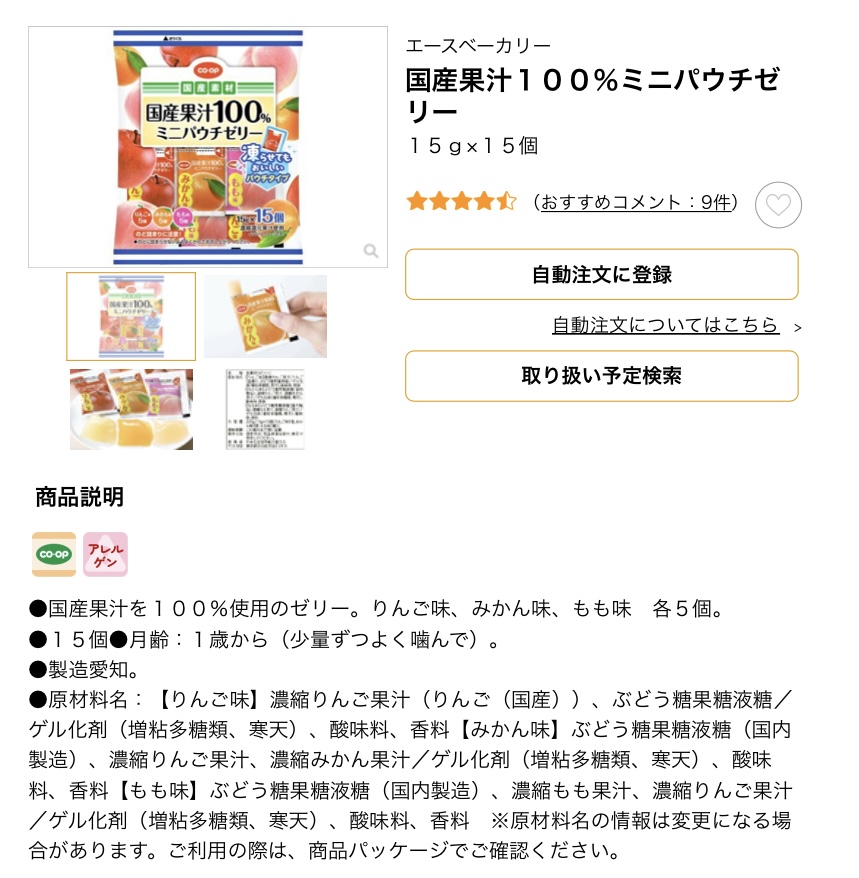The image size is (859, 878).
Task: Click the magnifier icon on the product image
Action: (371, 250)
